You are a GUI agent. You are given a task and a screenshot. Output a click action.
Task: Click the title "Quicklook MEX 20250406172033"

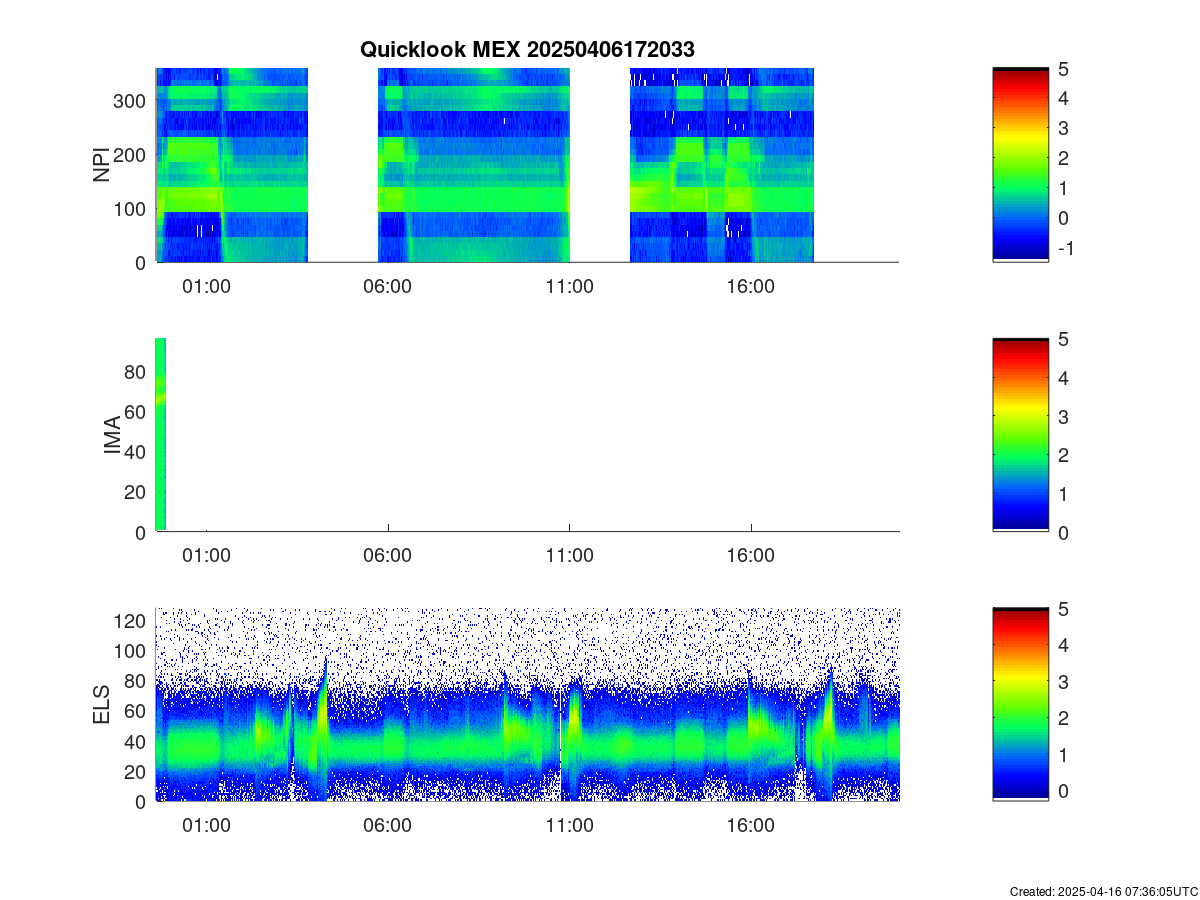(x=527, y=49)
